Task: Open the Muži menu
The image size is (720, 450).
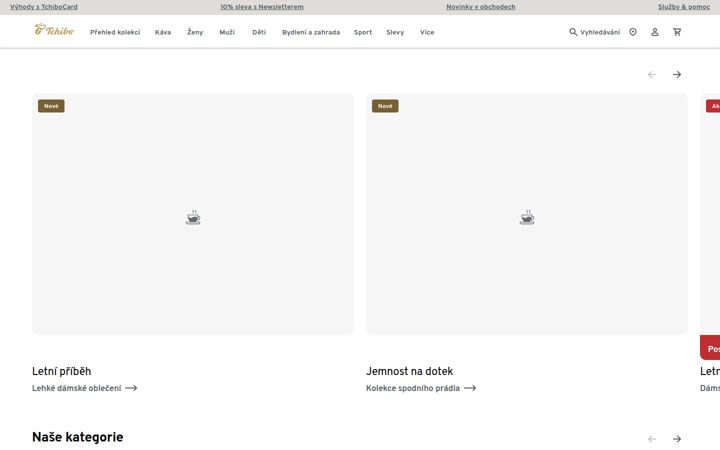Action: (227, 32)
